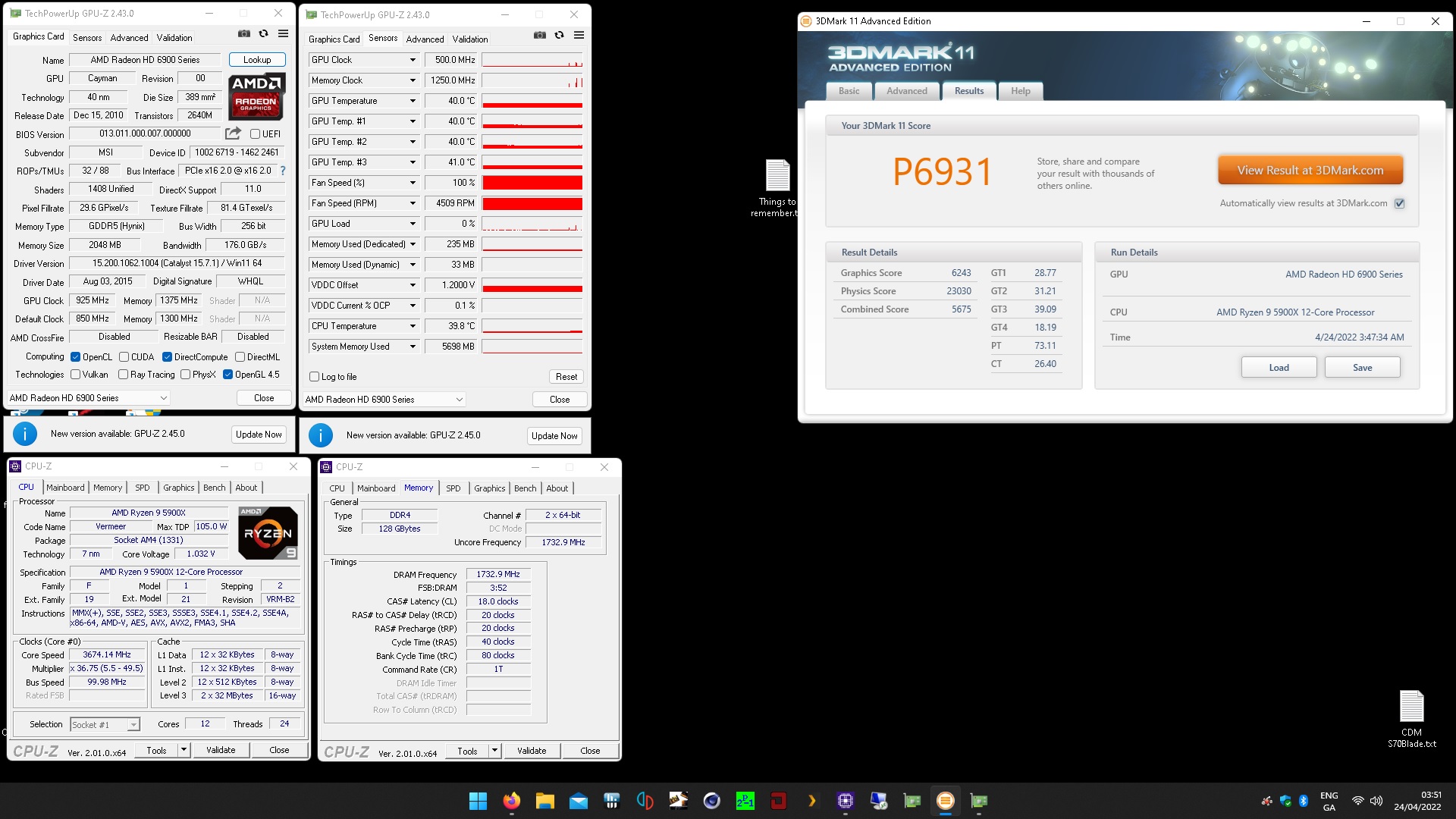The image size is (1456, 819).
Task: Click the P6931 score text
Action: [x=943, y=172]
